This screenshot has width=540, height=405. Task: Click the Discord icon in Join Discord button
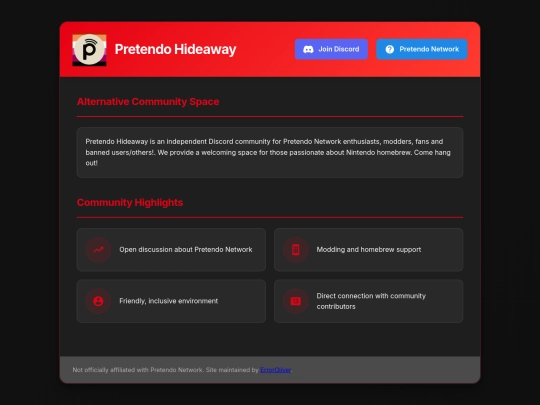coord(308,49)
